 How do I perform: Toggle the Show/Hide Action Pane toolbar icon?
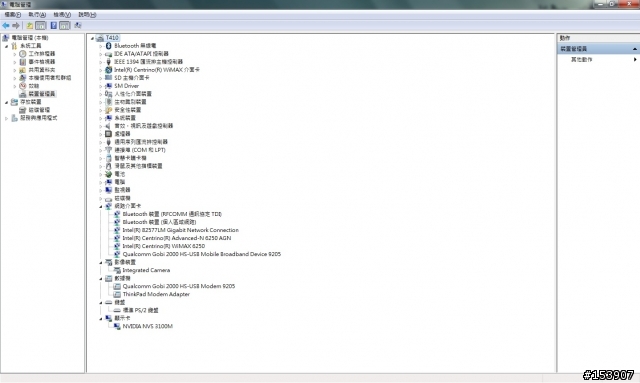coord(64,26)
